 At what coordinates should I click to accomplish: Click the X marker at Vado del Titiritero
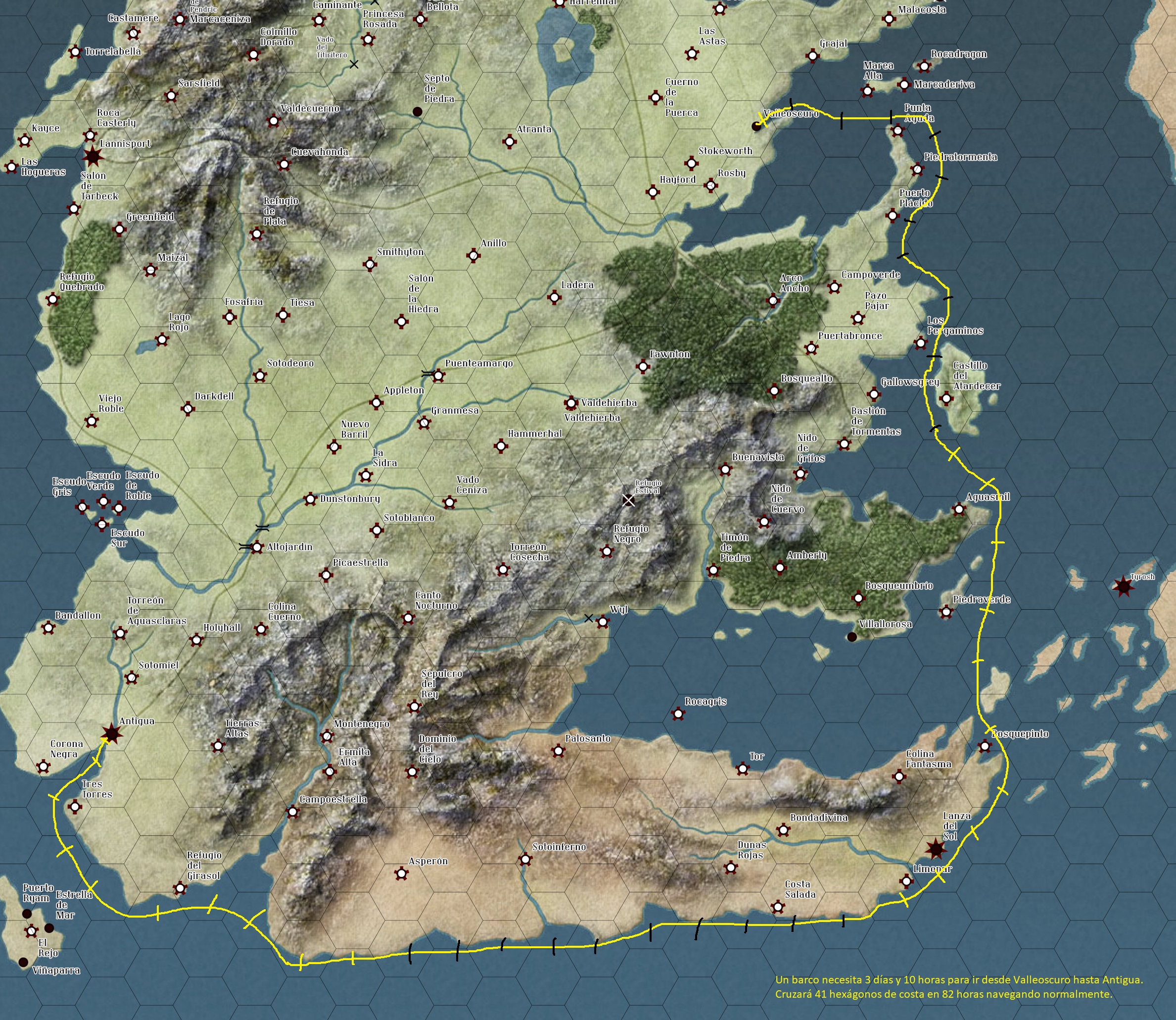[354, 64]
